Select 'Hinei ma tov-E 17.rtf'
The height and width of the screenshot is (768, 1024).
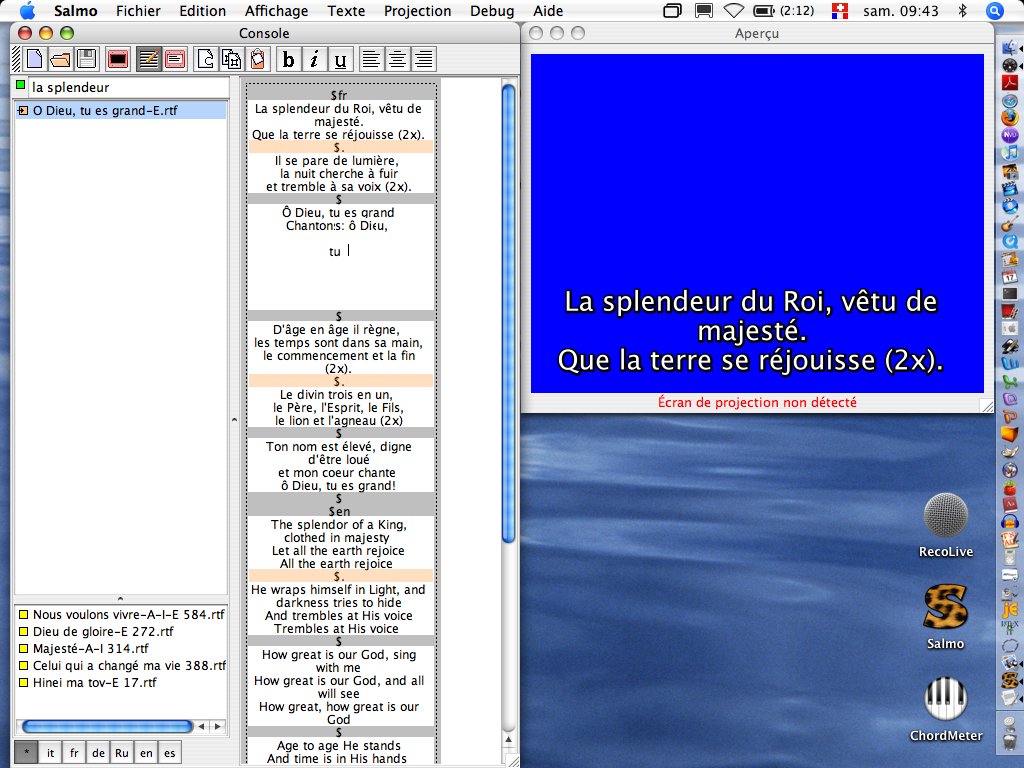[x=121, y=682]
